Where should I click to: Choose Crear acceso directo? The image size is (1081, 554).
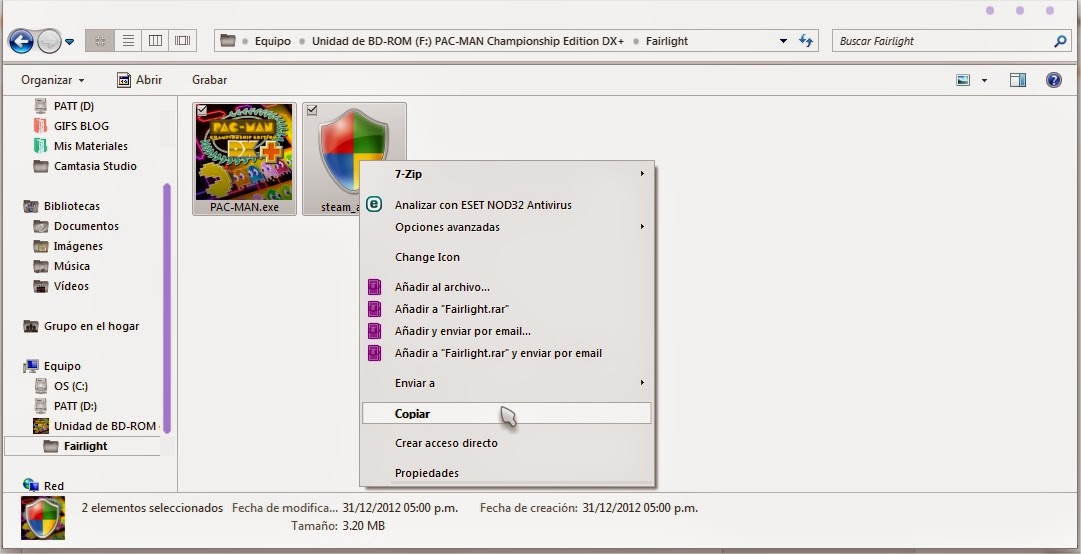[507, 443]
